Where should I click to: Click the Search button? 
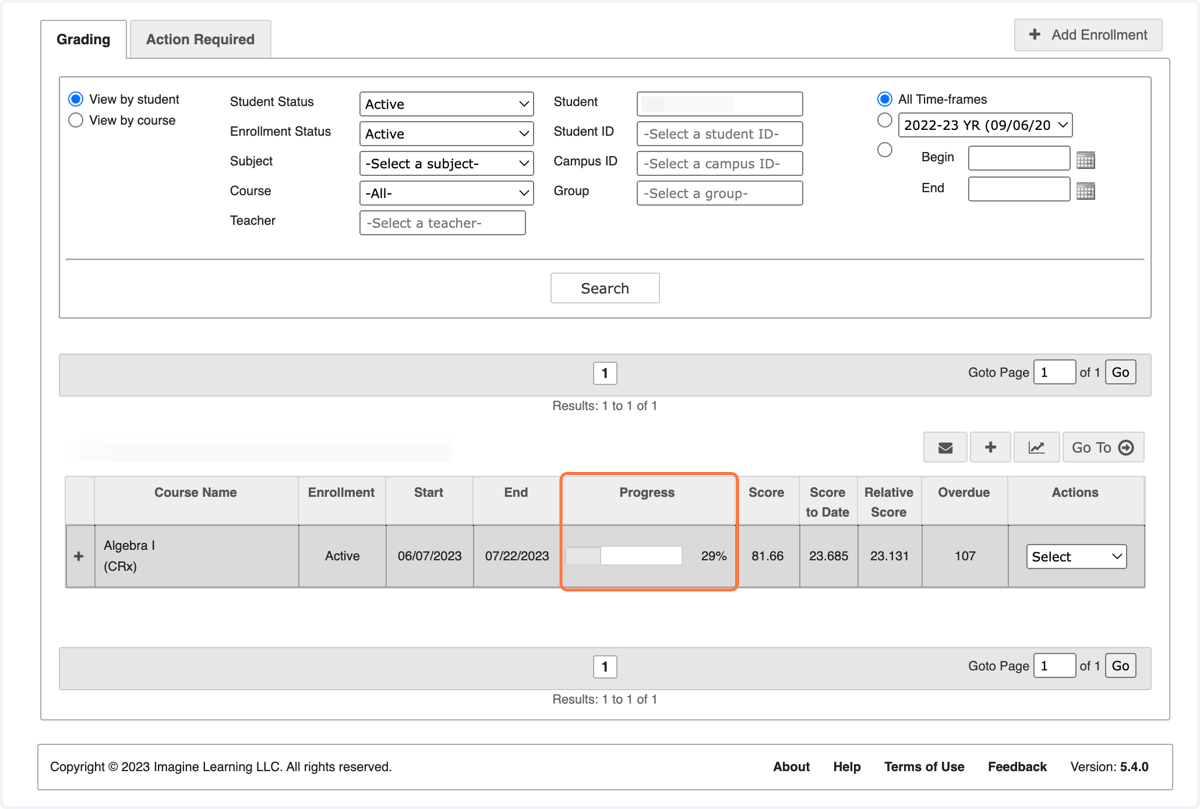tap(605, 288)
